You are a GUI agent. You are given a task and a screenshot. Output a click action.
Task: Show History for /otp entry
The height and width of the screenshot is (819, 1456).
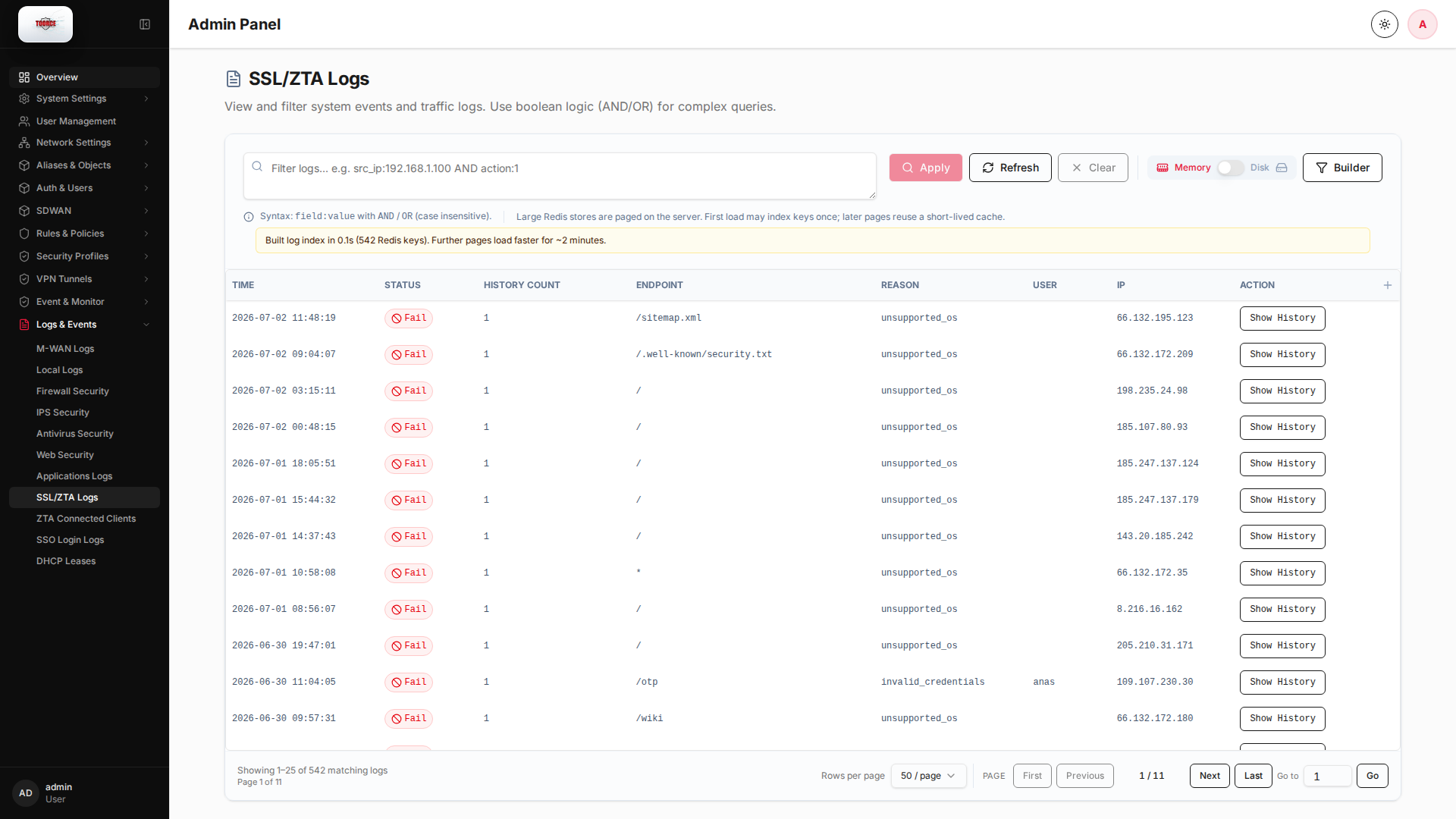(1282, 682)
